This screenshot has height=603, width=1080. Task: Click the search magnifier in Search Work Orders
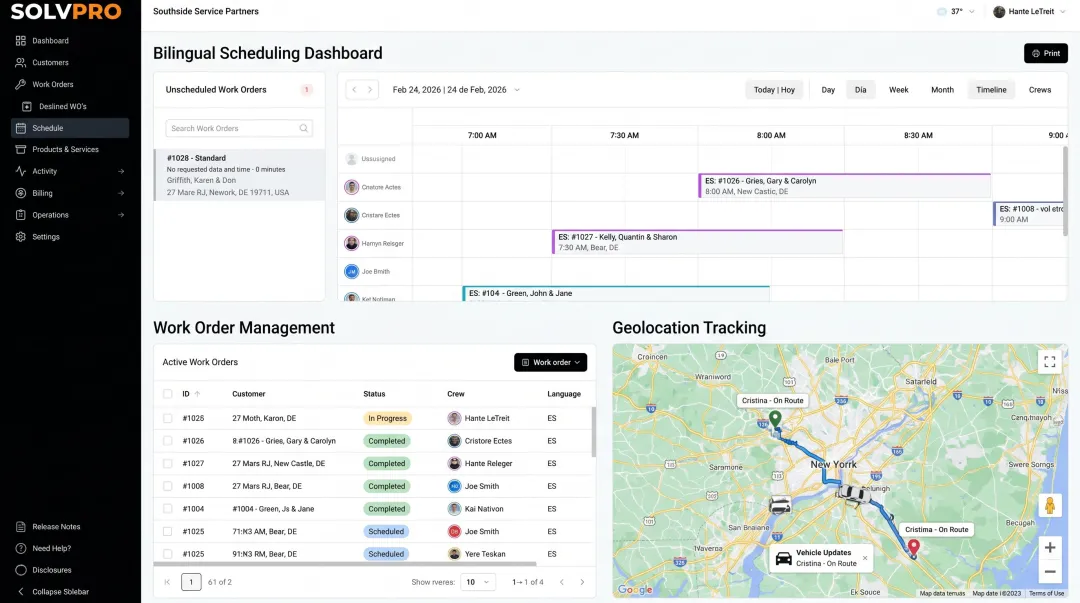(303, 128)
